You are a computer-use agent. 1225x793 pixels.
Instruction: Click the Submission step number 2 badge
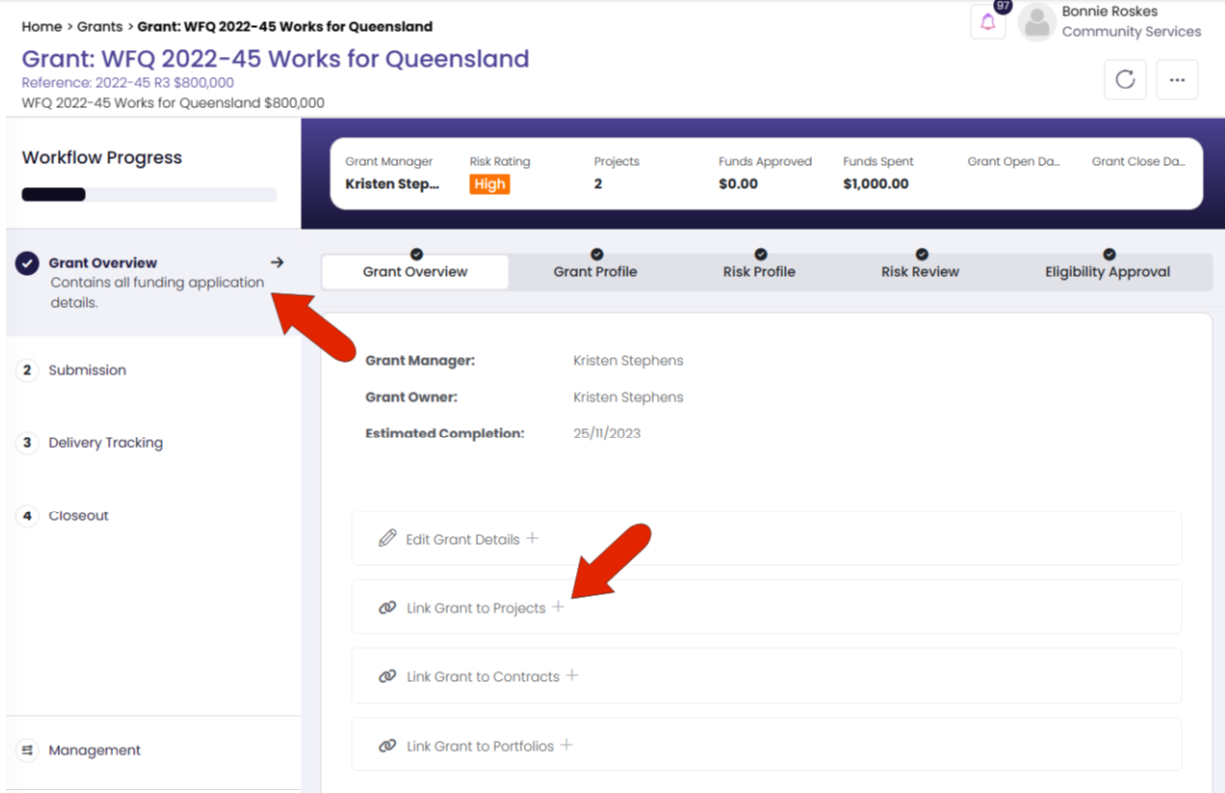[x=27, y=370]
